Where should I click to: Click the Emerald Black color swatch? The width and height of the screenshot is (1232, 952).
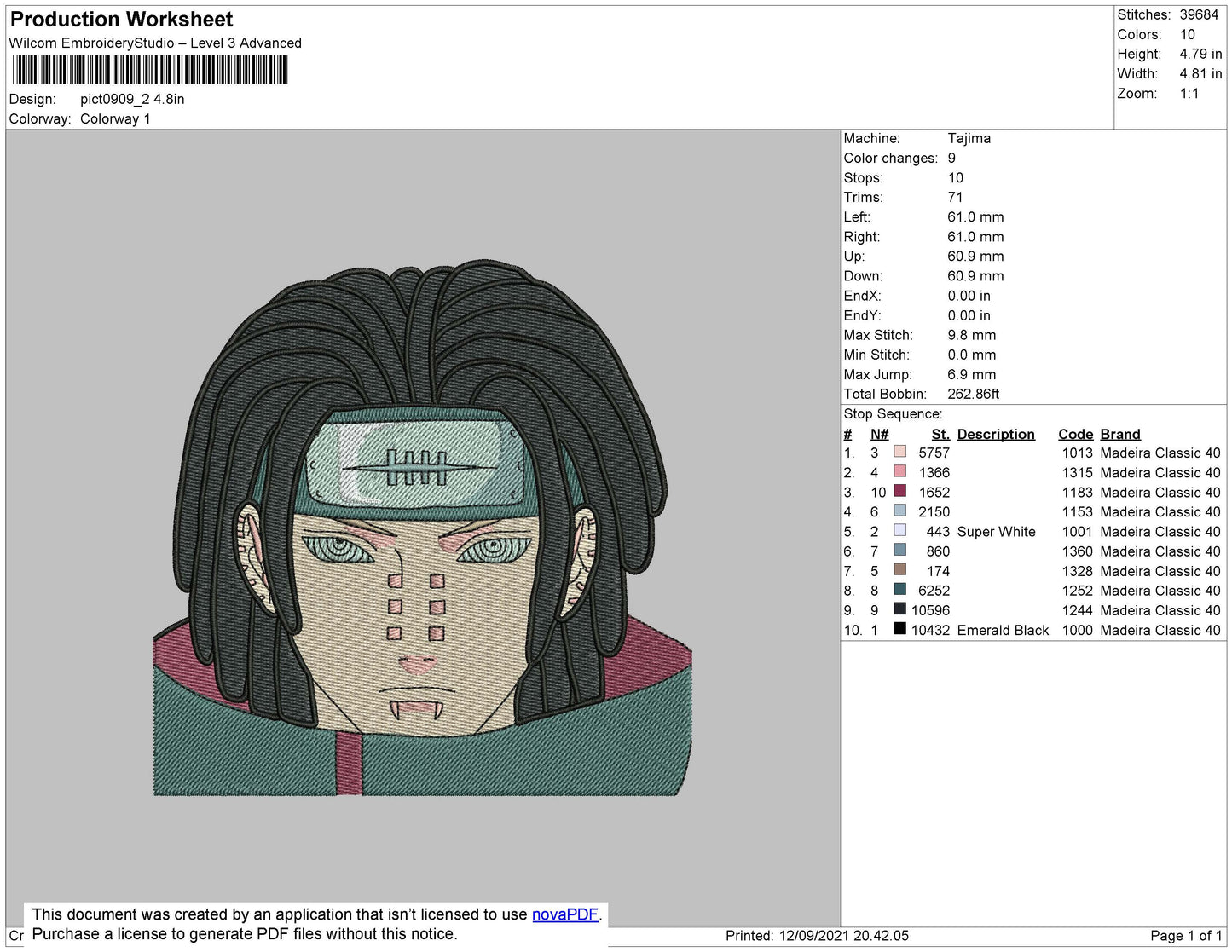(x=899, y=629)
